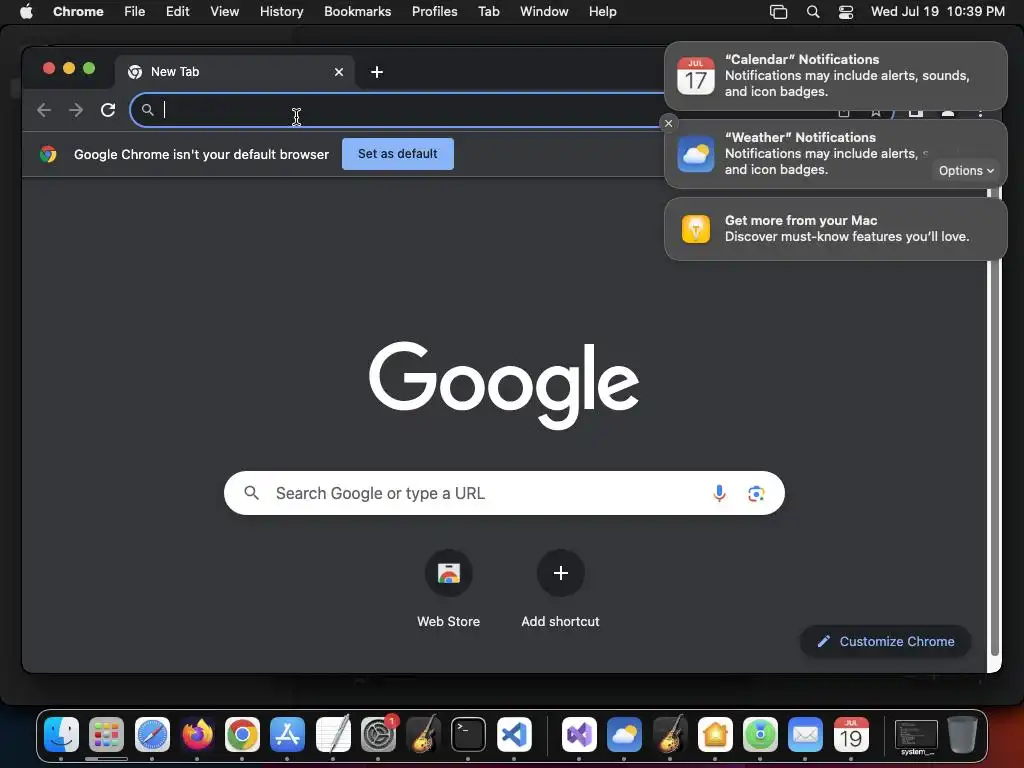Open App Store from the dock
Image resolution: width=1024 pixels, height=768 pixels.
(x=287, y=735)
